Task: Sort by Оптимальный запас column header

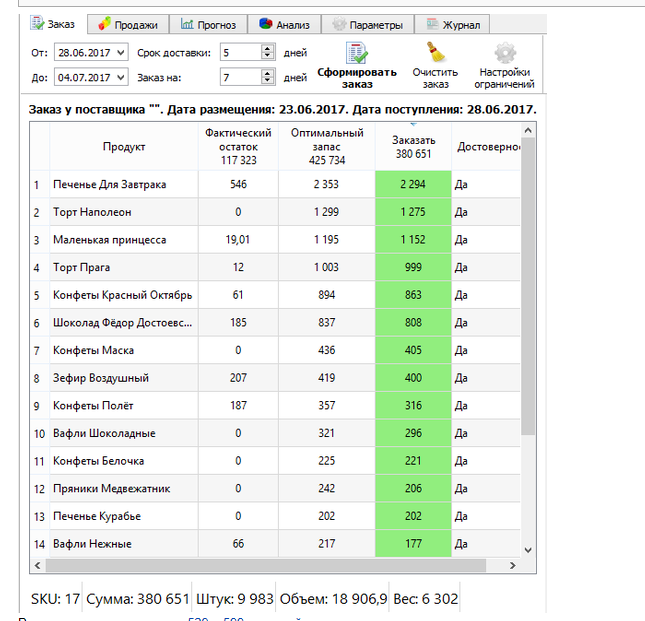Action: pyautogui.click(x=327, y=147)
